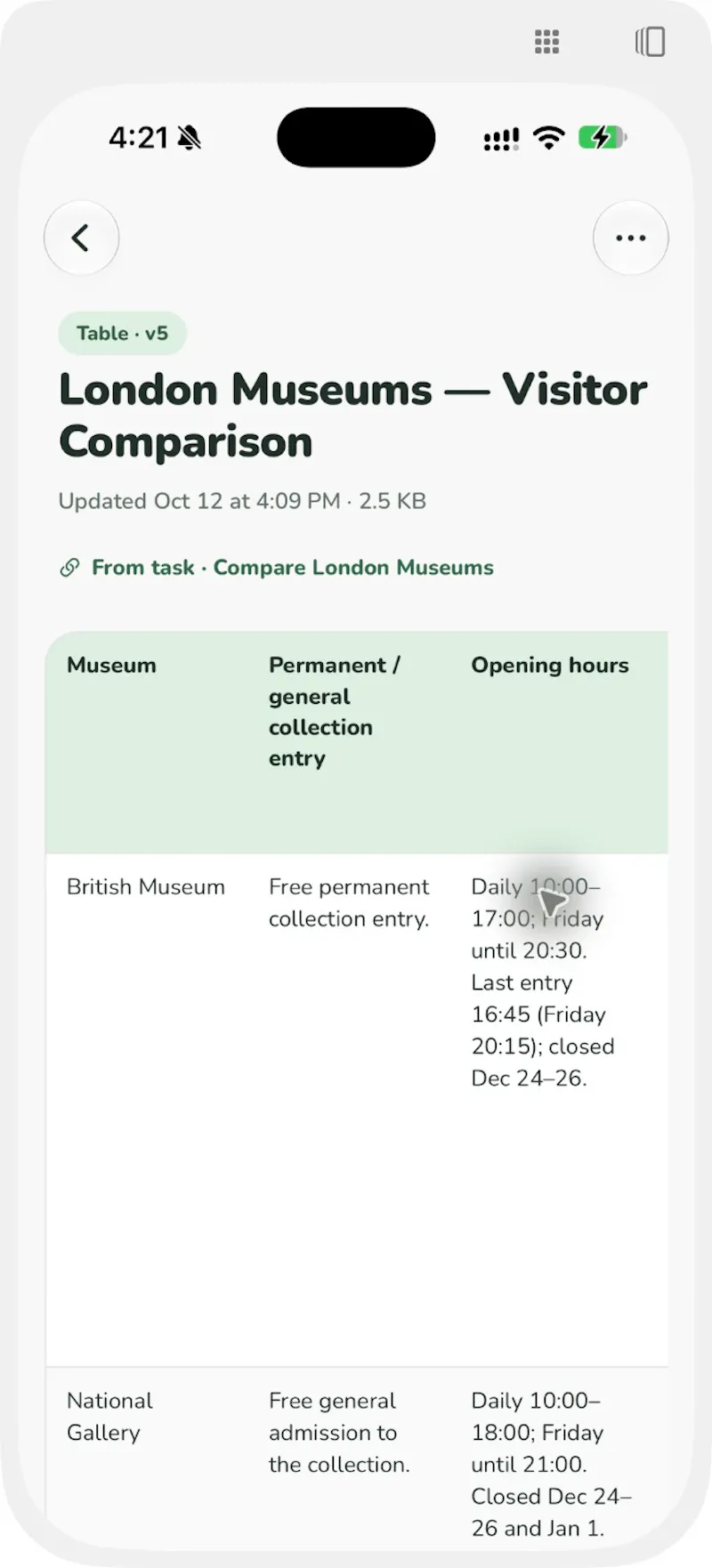Select Permanent / general collection entry header
712x1568 pixels.
[335, 712]
